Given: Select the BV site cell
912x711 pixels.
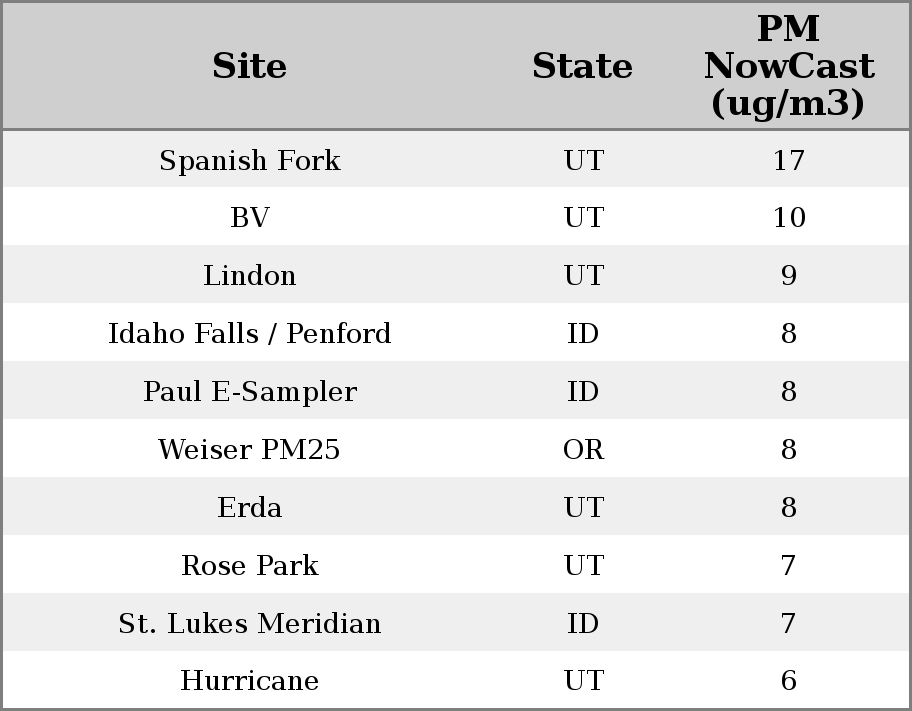Looking at the screenshot, I should 250,218.
